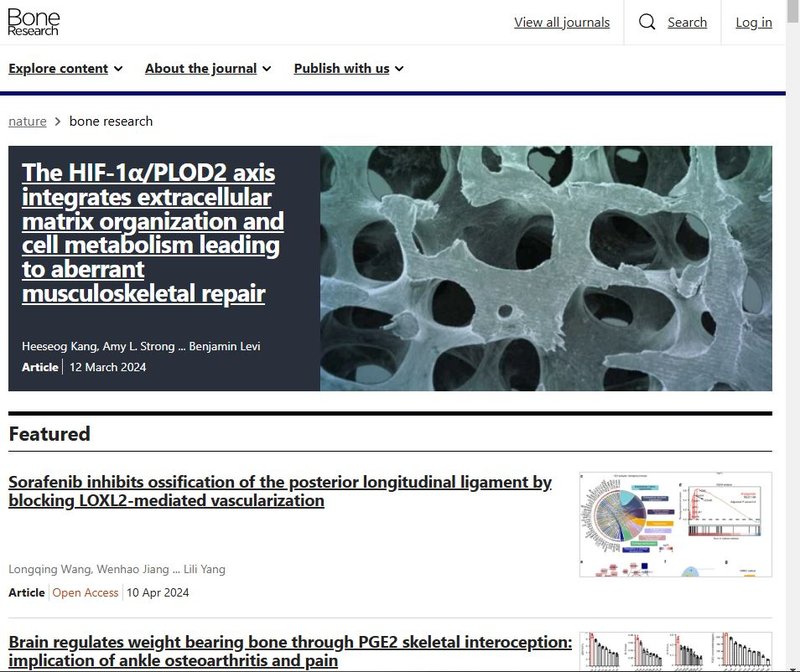
Task: Click the breadcrumb chevron separator arrow
Action: click(x=58, y=121)
